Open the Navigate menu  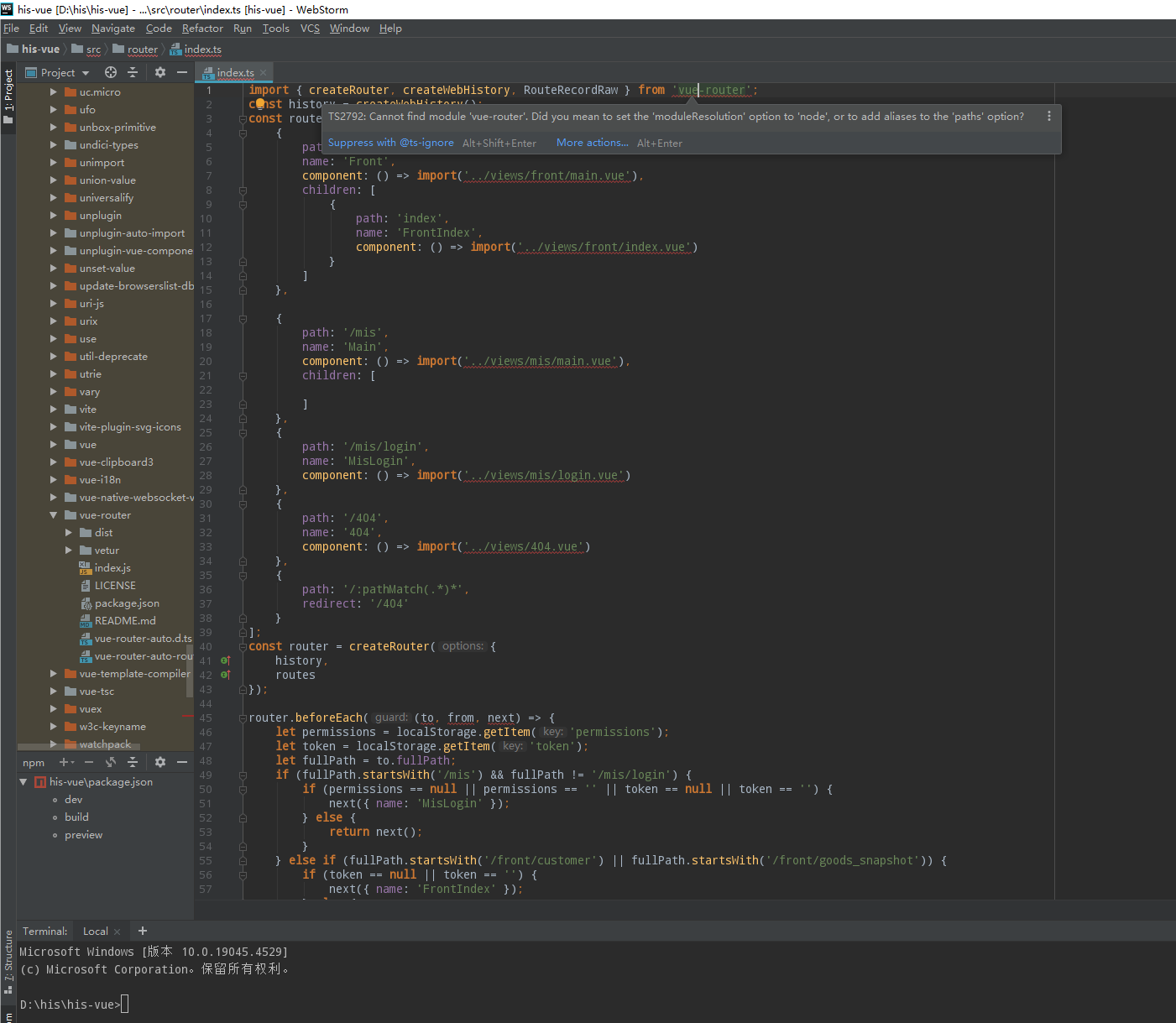113,29
